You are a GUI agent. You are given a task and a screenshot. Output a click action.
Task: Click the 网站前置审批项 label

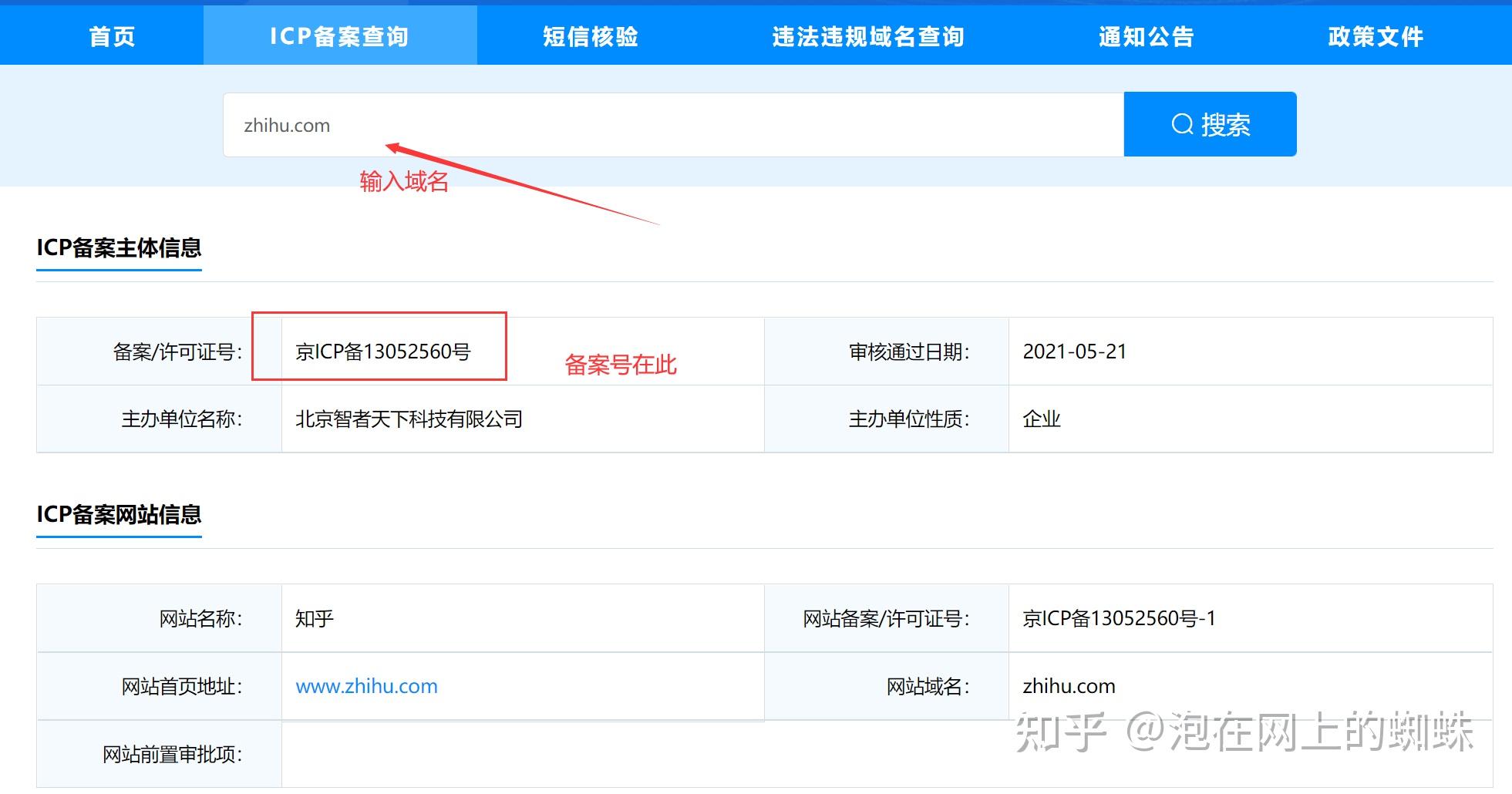click(172, 754)
